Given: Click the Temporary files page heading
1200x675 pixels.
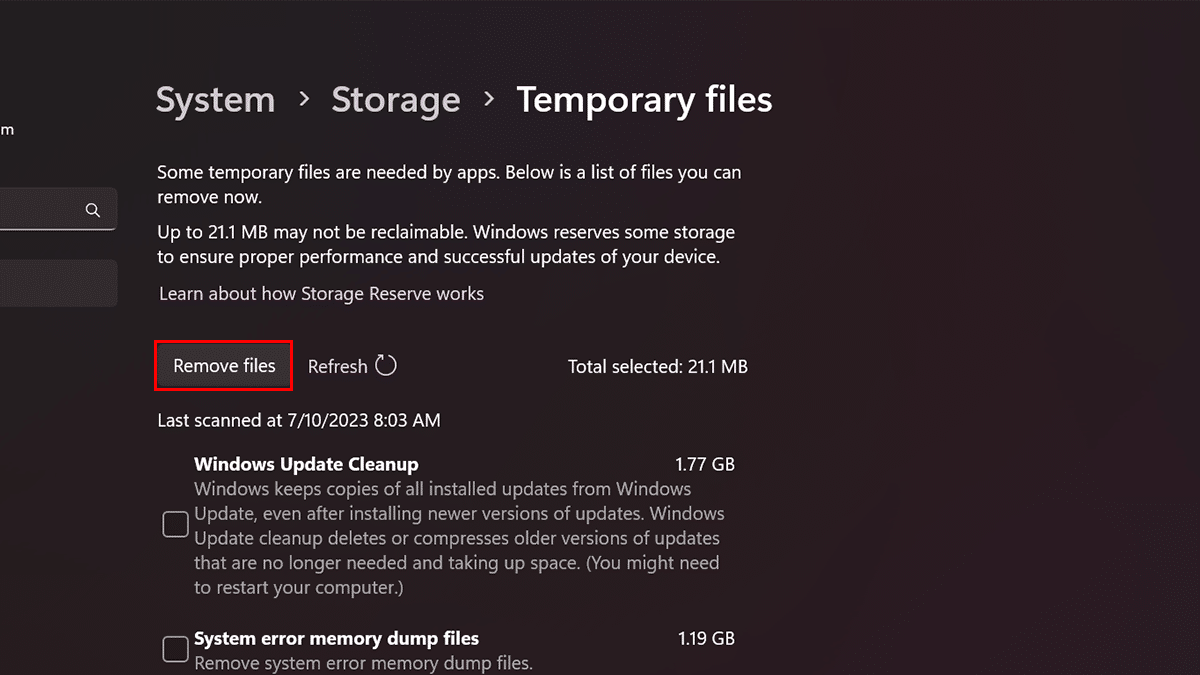Looking at the screenshot, I should pos(644,100).
